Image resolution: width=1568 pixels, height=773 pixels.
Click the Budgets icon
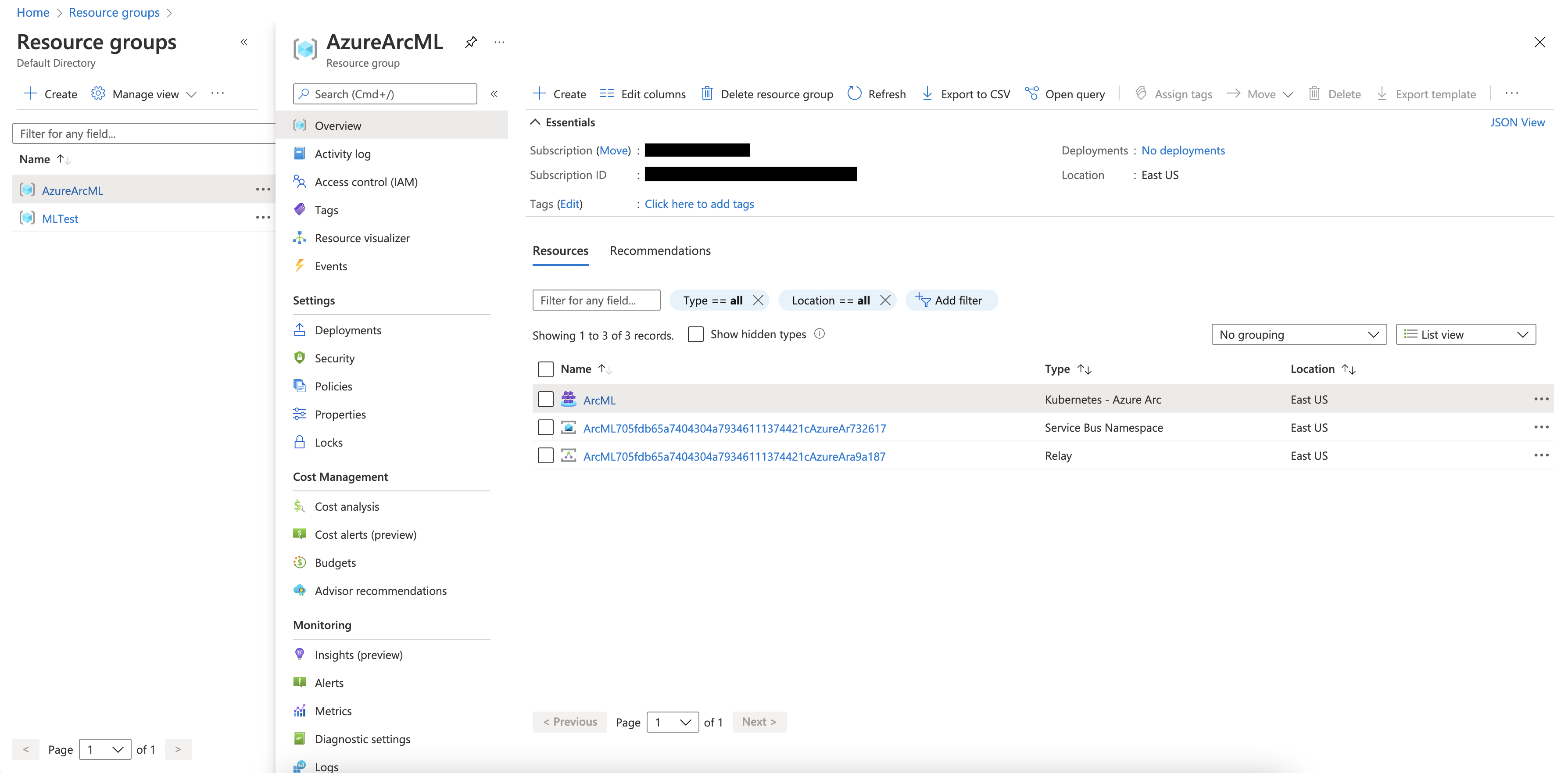point(300,562)
